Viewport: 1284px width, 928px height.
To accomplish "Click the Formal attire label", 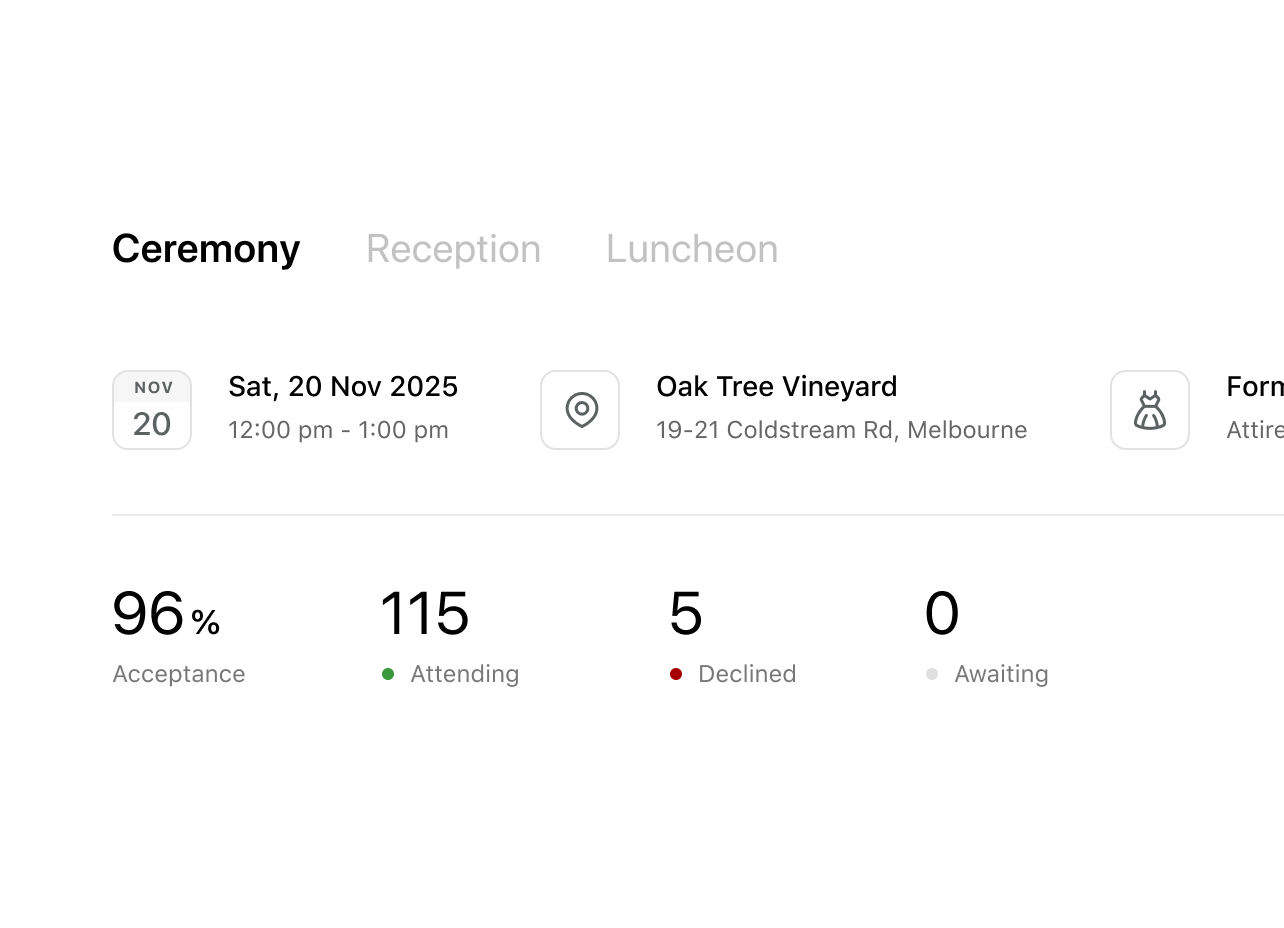I will [x=1255, y=387].
